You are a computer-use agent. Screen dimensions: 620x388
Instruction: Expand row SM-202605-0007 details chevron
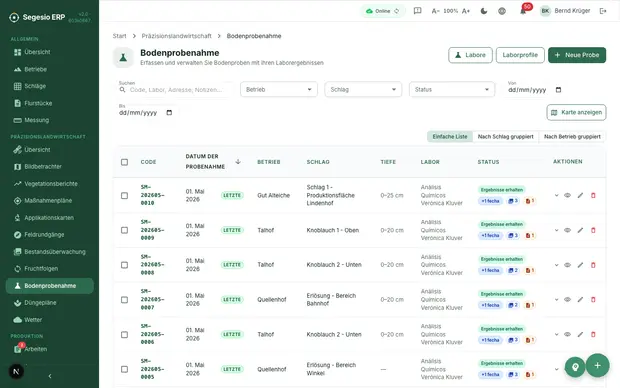(x=556, y=300)
